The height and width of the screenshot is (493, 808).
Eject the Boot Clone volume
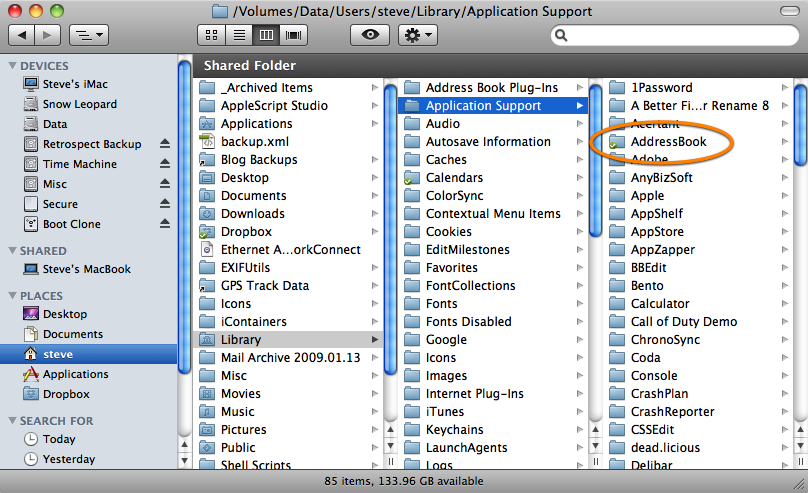[x=165, y=224]
